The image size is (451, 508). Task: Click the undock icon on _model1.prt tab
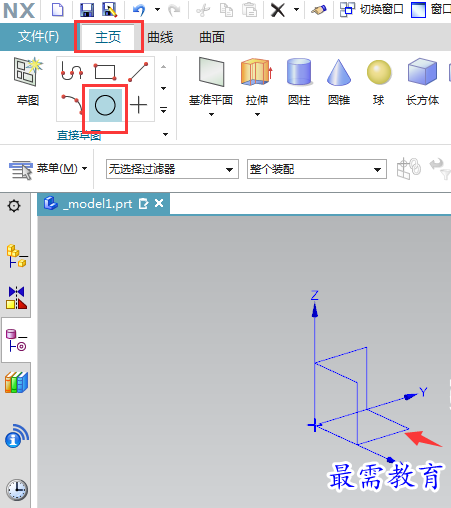pos(143,203)
